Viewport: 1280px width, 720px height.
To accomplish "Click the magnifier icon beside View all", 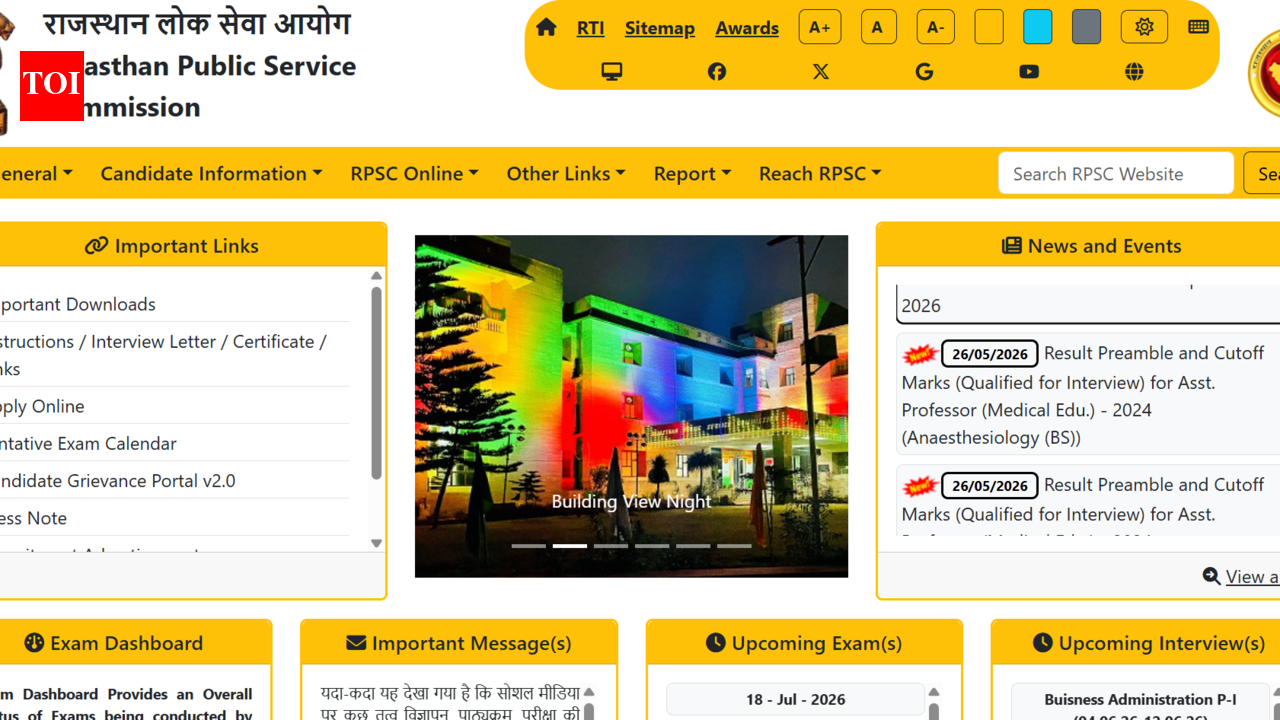I will [x=1211, y=576].
